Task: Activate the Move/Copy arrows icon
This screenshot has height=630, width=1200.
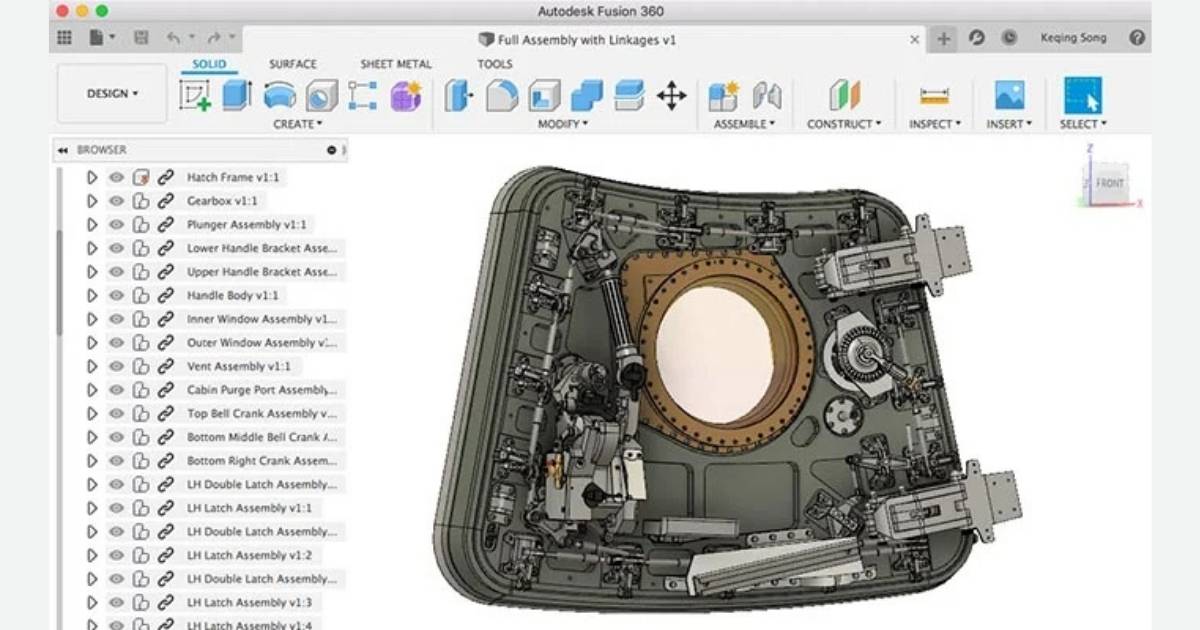Action: [671, 96]
